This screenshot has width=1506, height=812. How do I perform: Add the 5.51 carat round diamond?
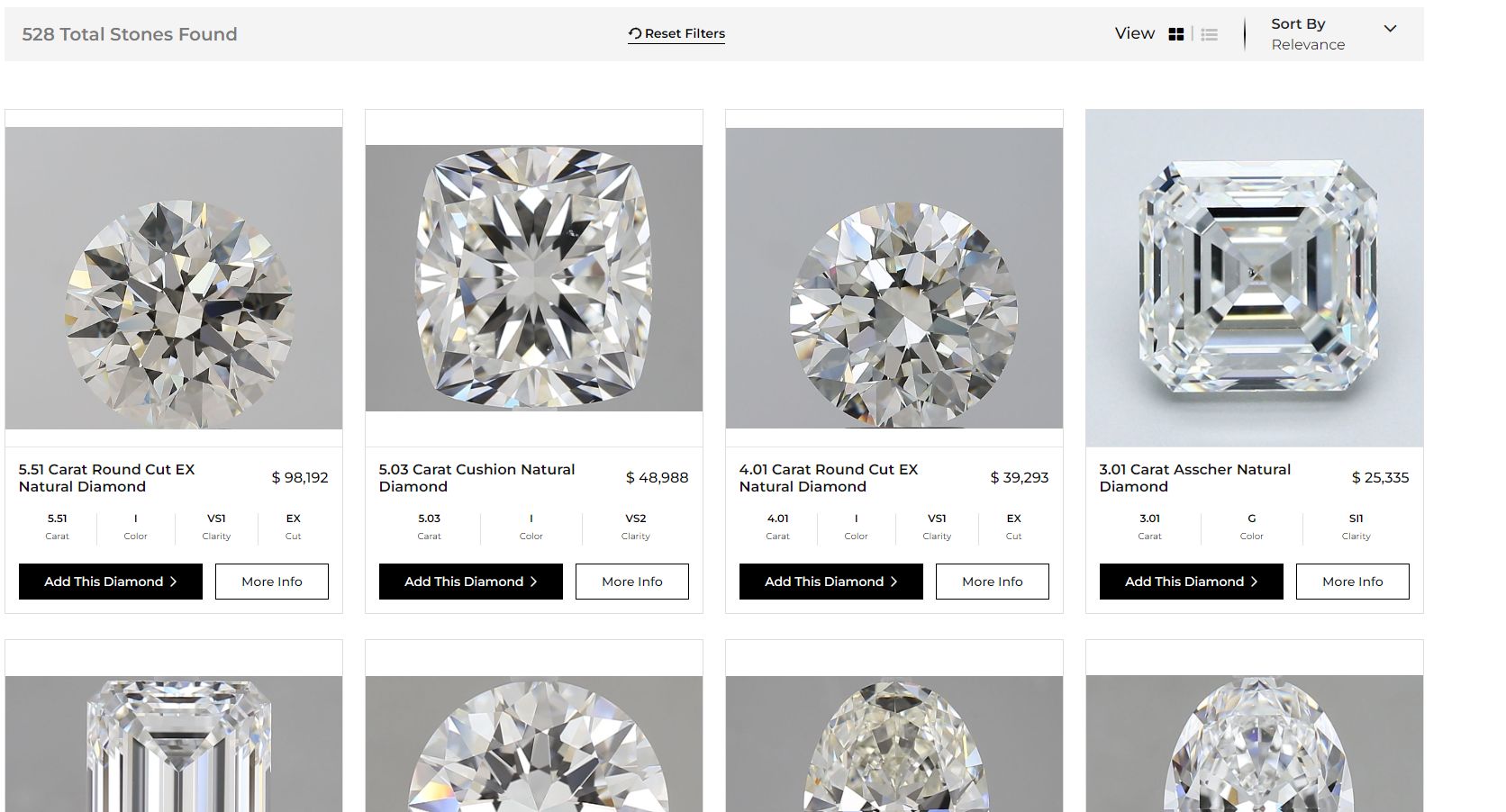111,582
